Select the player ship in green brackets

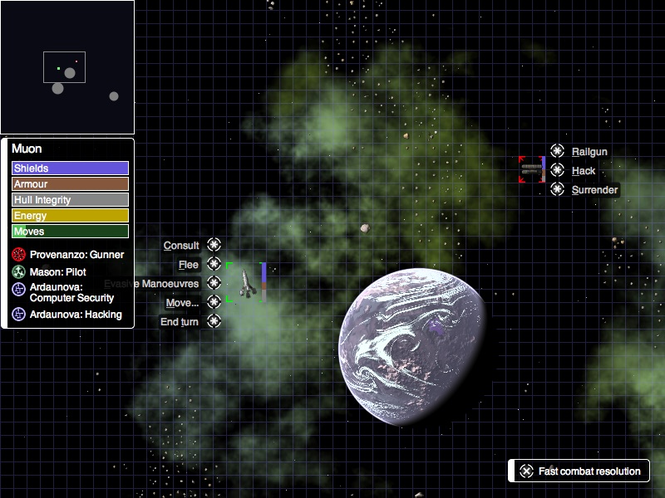point(250,283)
